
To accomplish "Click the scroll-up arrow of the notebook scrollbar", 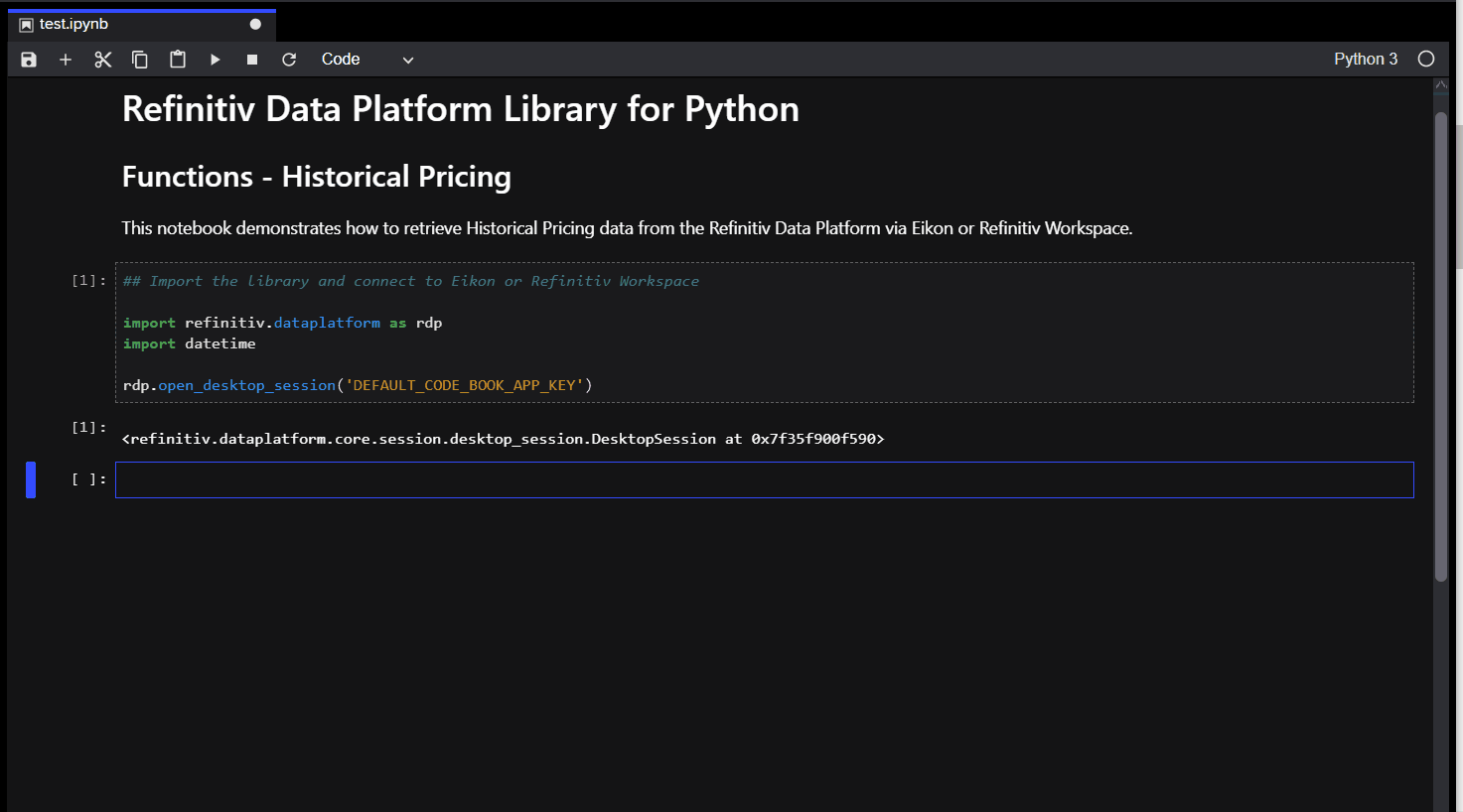I will 1441,85.
